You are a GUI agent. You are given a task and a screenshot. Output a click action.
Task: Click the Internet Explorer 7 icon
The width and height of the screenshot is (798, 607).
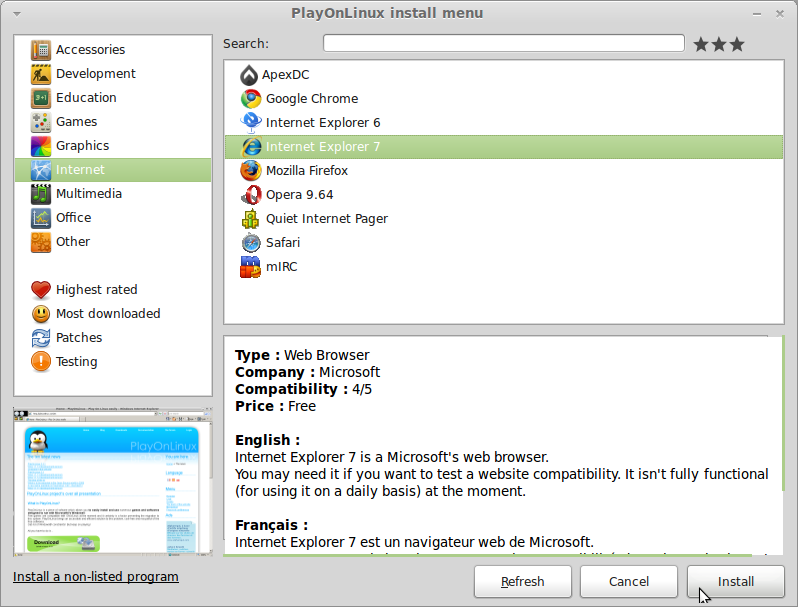coord(251,147)
